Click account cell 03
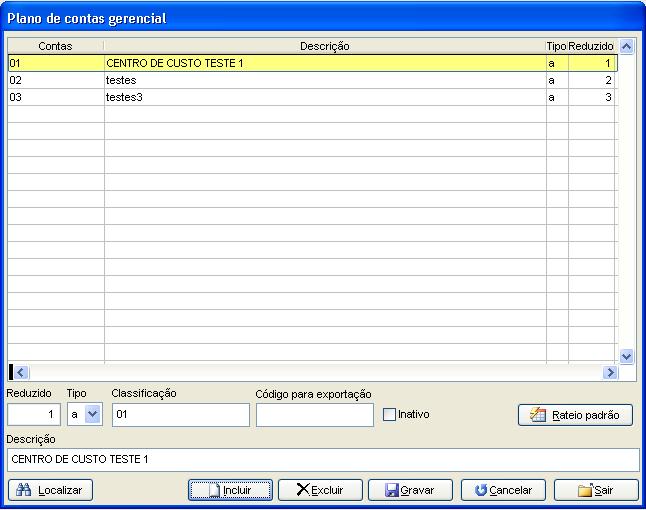This screenshot has width=646, height=510. pos(56,97)
